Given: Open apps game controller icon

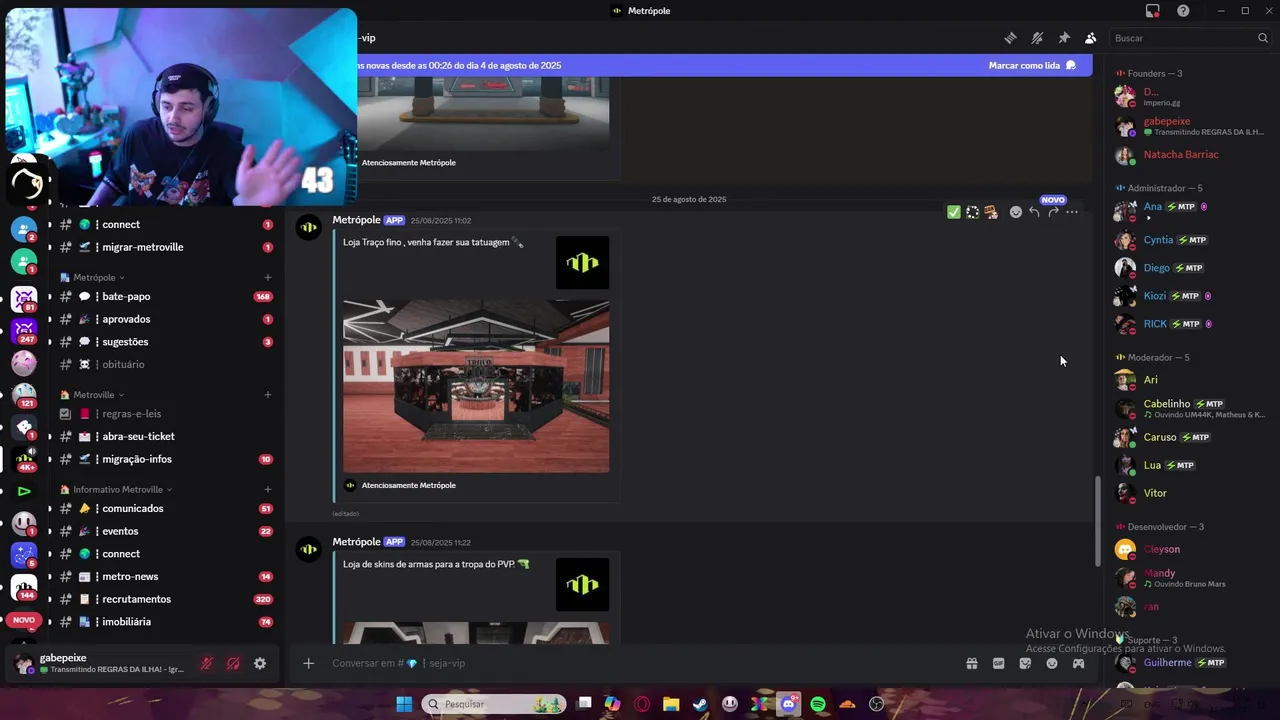Looking at the screenshot, I should (x=1078, y=663).
